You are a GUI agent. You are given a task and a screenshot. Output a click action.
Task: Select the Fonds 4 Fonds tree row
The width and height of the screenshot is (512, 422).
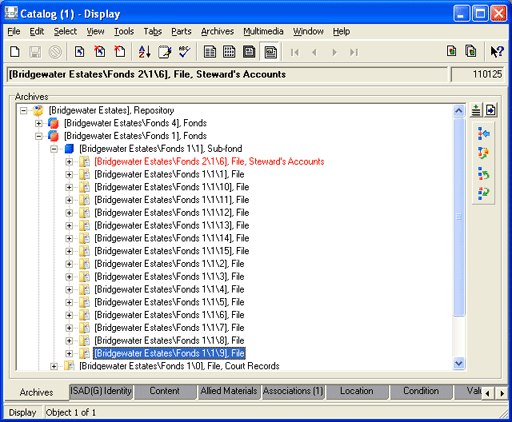coord(135,123)
